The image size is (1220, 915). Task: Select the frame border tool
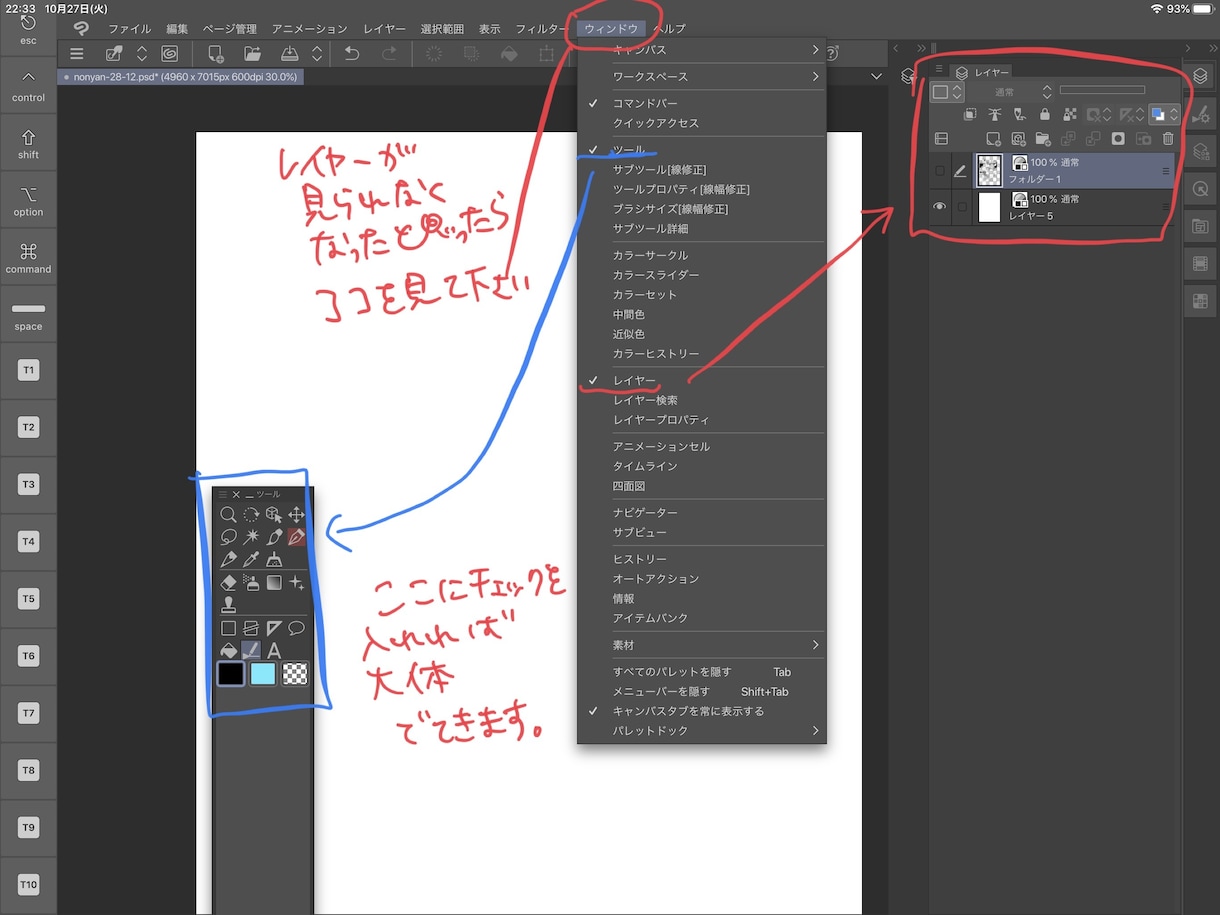(251, 628)
